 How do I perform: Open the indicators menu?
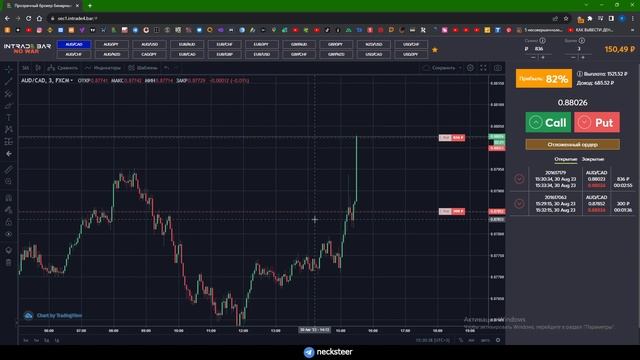pos(103,68)
